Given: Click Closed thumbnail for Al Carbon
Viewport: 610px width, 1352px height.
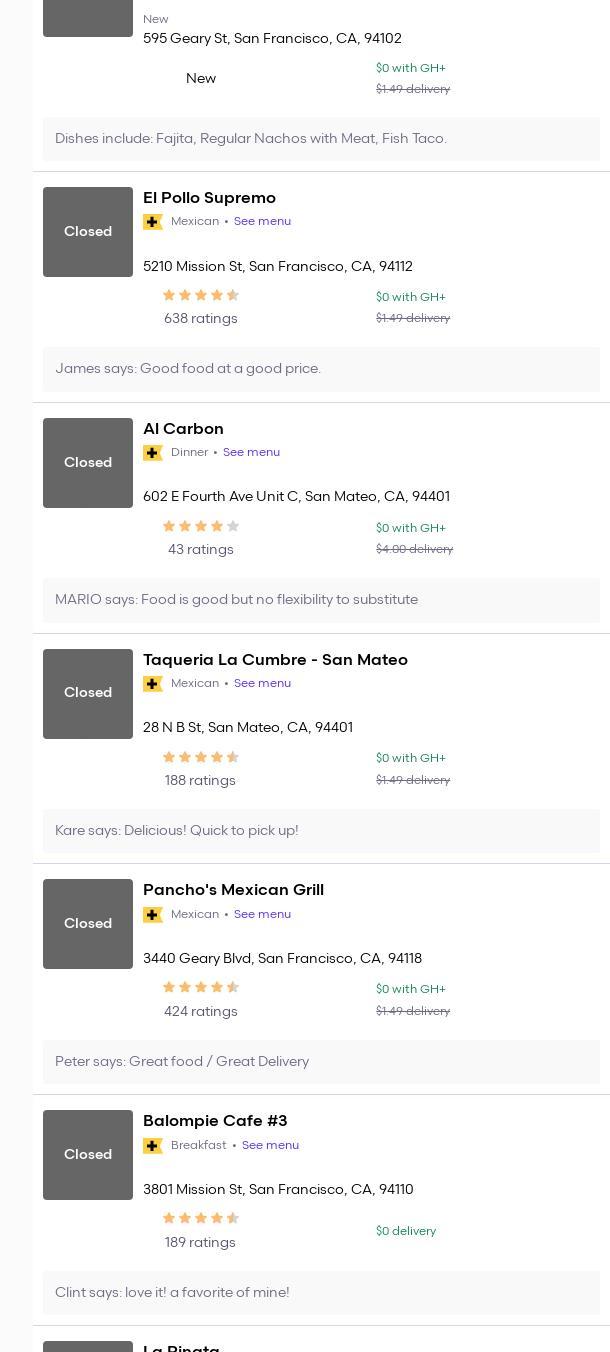Looking at the screenshot, I should 88,463.
